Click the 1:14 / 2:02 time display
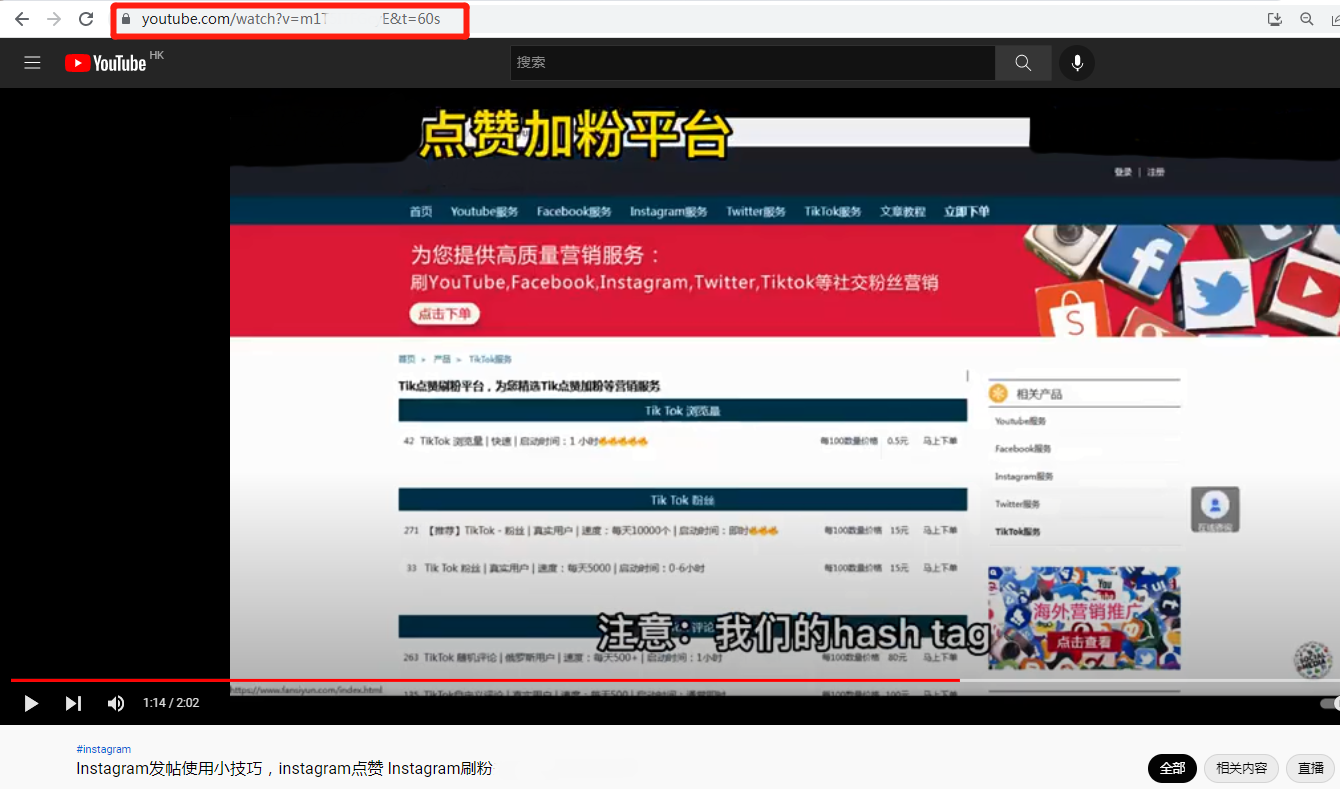 coord(171,703)
